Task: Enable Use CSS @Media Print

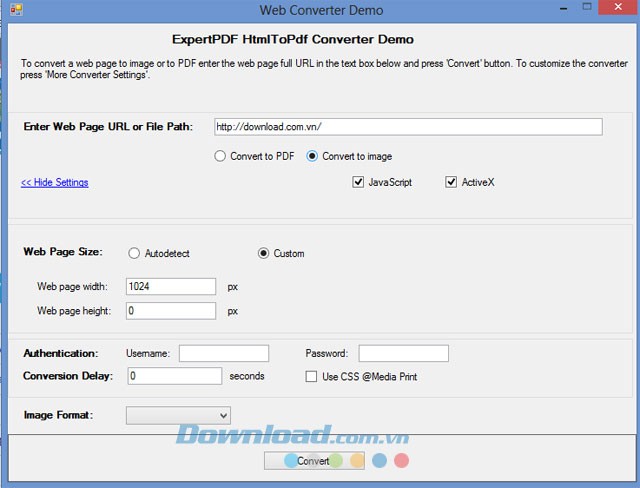Action: point(312,377)
